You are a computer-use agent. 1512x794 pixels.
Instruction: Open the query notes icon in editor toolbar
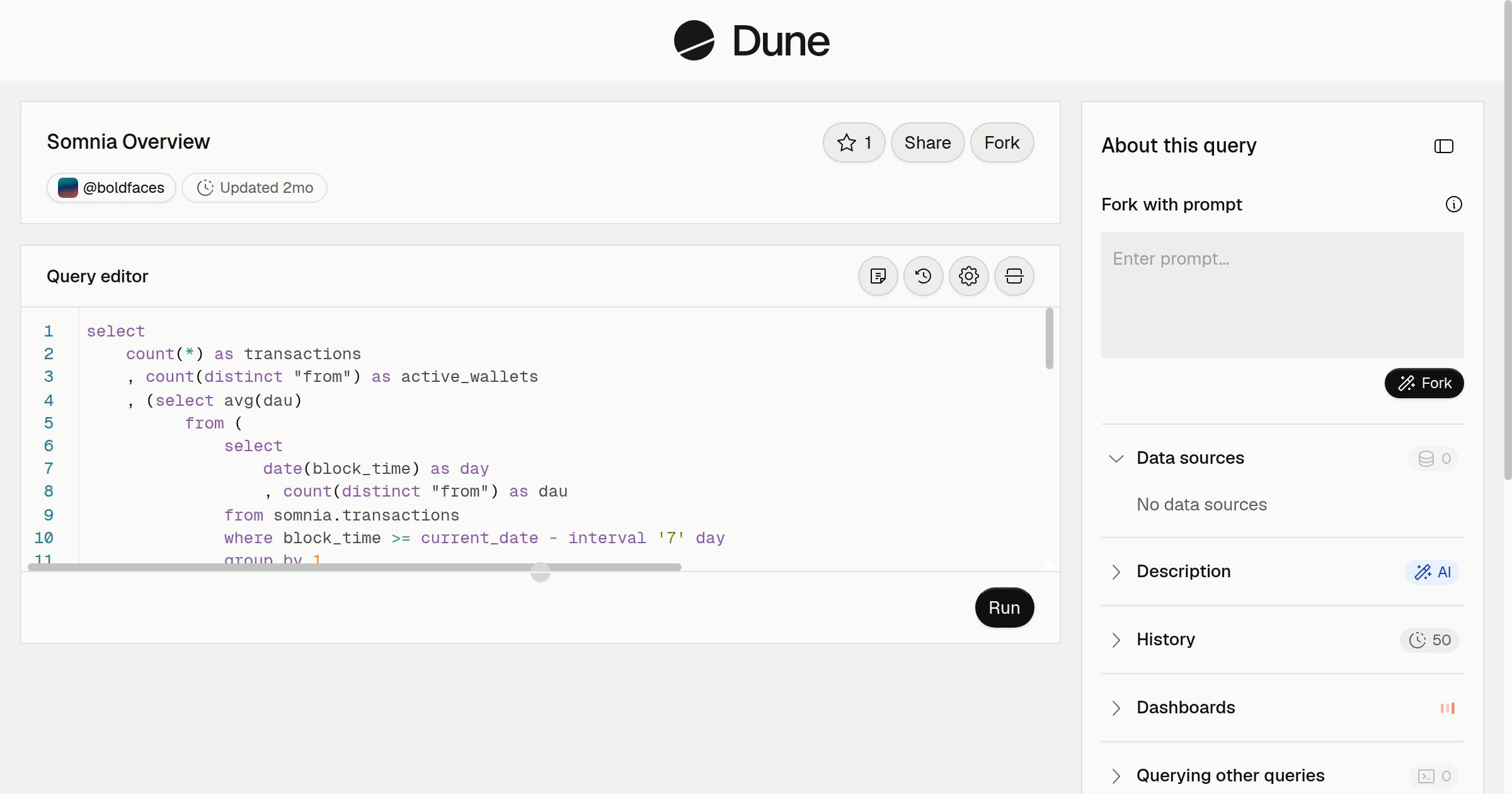click(x=878, y=276)
